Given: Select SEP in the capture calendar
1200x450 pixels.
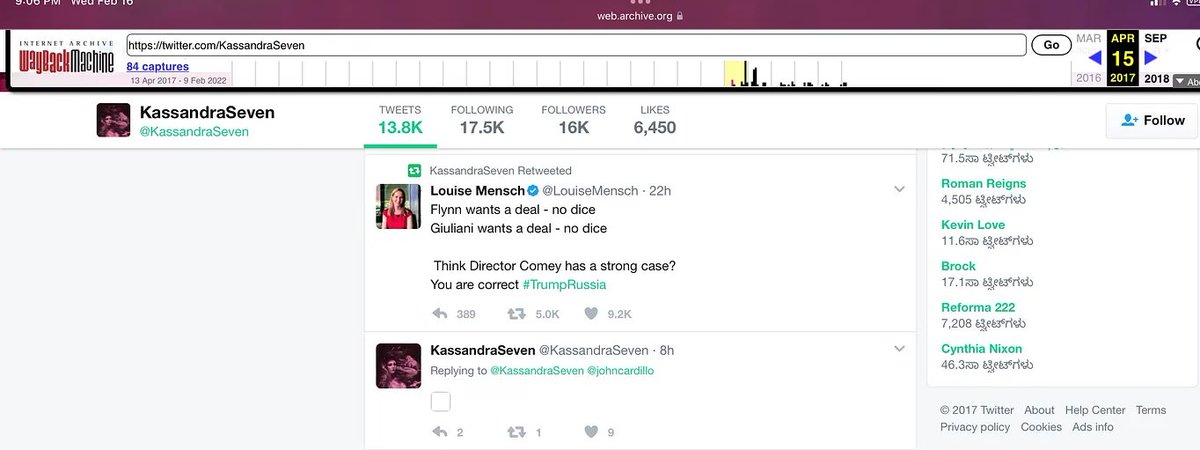Looking at the screenshot, I should 1156,38.
